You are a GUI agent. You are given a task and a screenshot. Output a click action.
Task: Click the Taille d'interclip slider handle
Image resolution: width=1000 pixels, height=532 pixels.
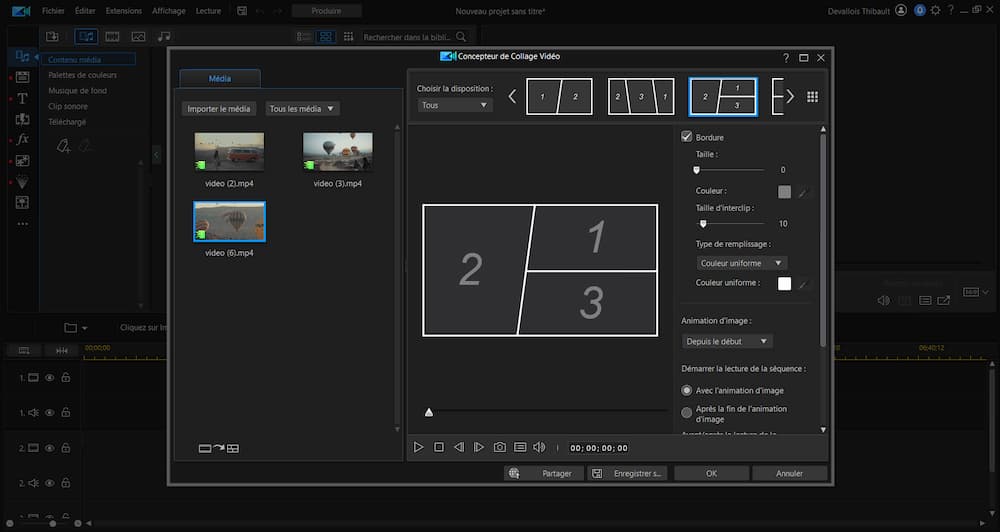pos(703,224)
